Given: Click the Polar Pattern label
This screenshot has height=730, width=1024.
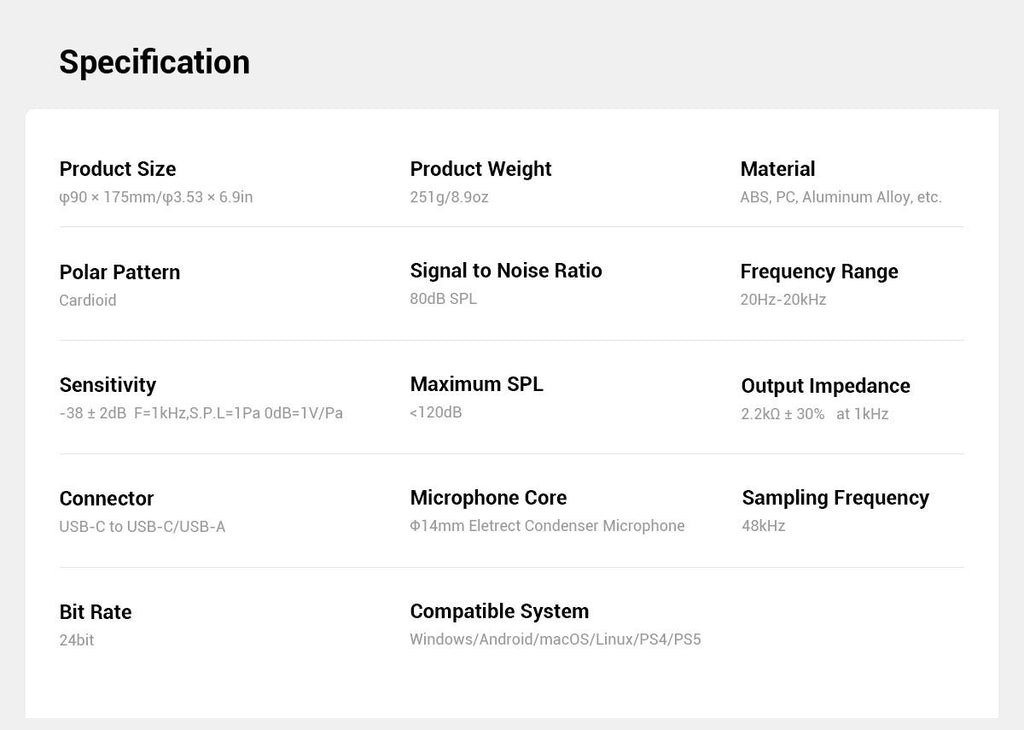Looking at the screenshot, I should click(120, 272).
